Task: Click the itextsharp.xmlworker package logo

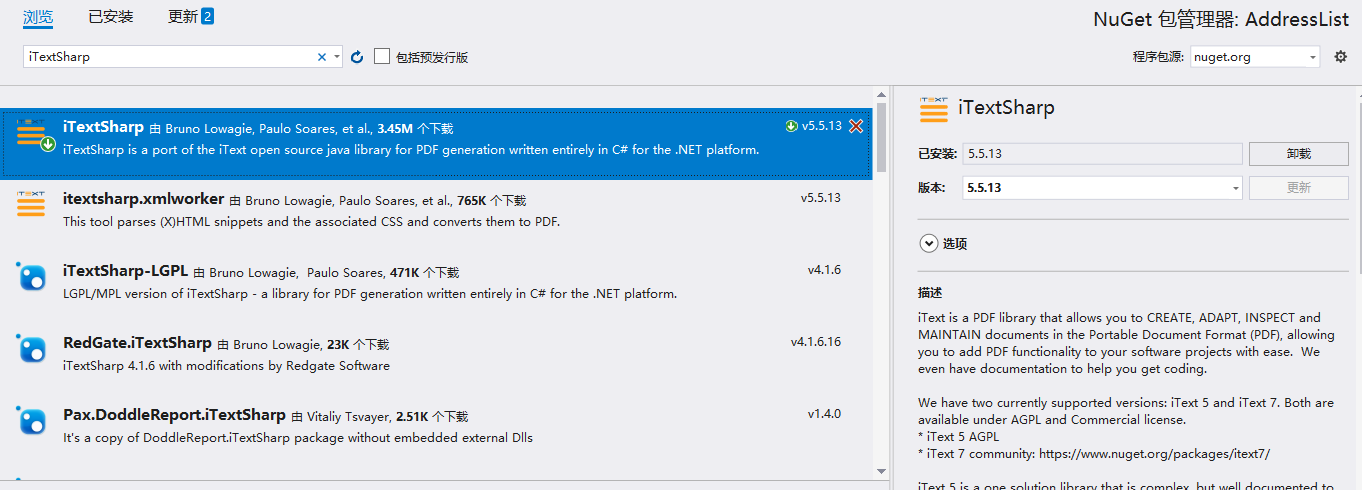Action: 32,206
